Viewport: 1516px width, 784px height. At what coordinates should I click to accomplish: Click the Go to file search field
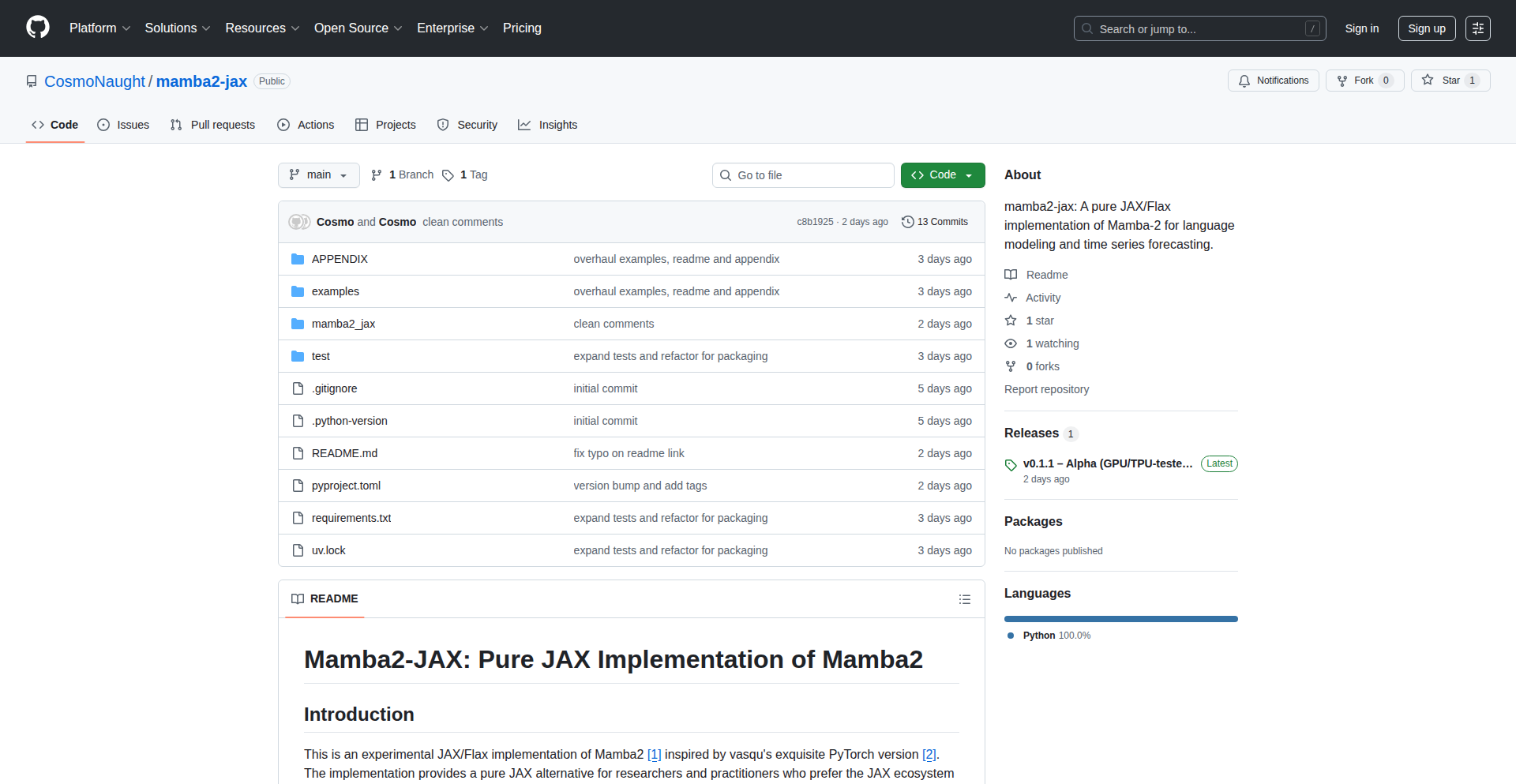(803, 174)
